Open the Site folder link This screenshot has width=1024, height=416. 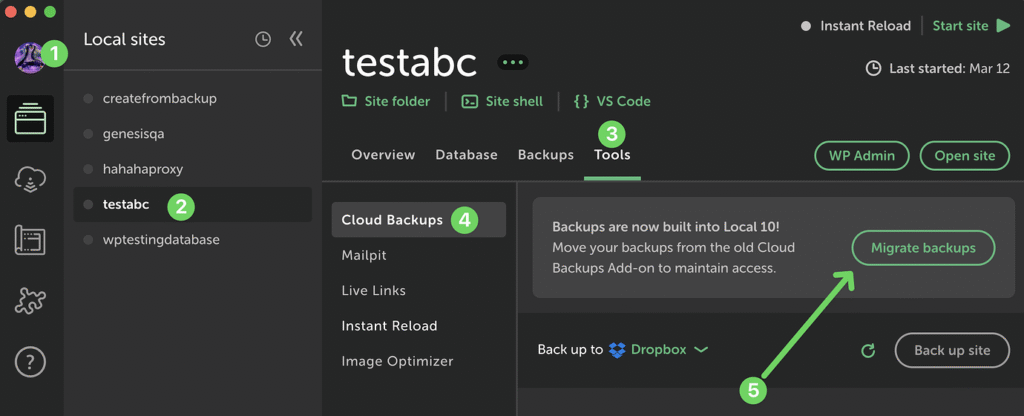click(386, 101)
